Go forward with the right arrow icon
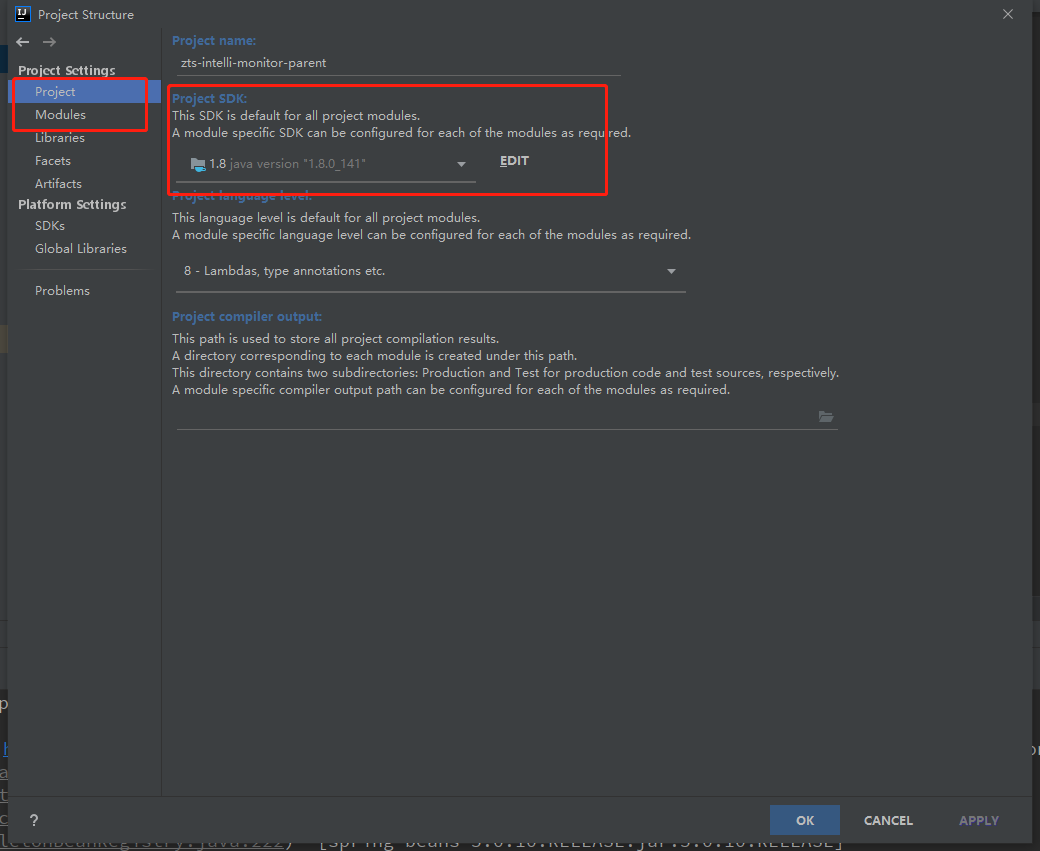This screenshot has height=851, width=1040. [x=49, y=42]
